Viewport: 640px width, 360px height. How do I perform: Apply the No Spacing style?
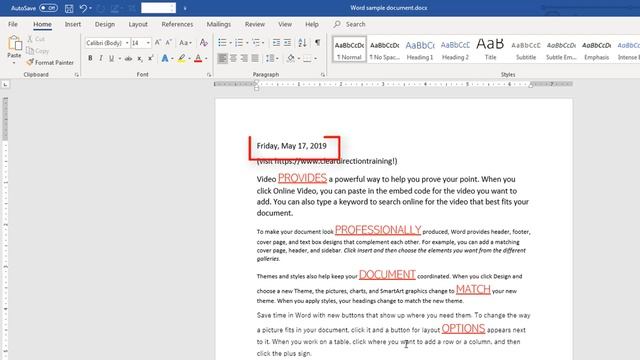[x=384, y=49]
